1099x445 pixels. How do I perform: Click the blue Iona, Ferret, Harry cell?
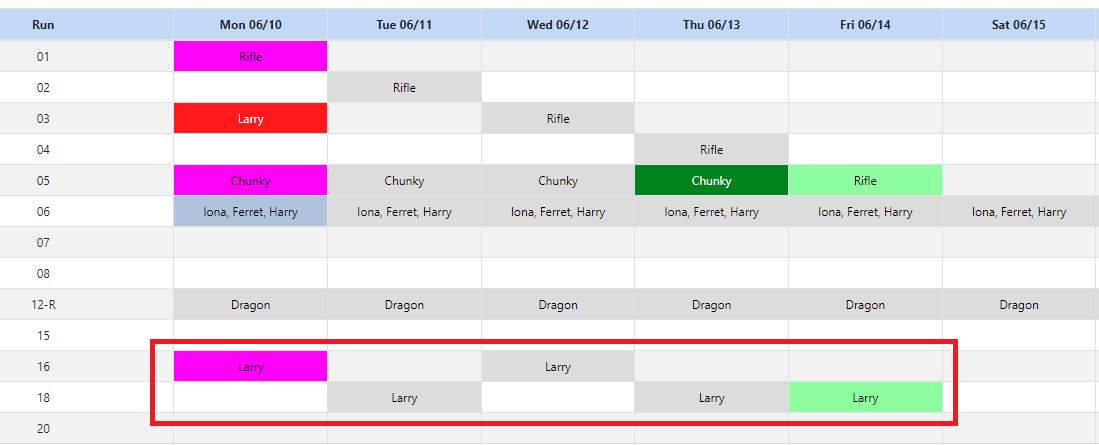point(250,212)
